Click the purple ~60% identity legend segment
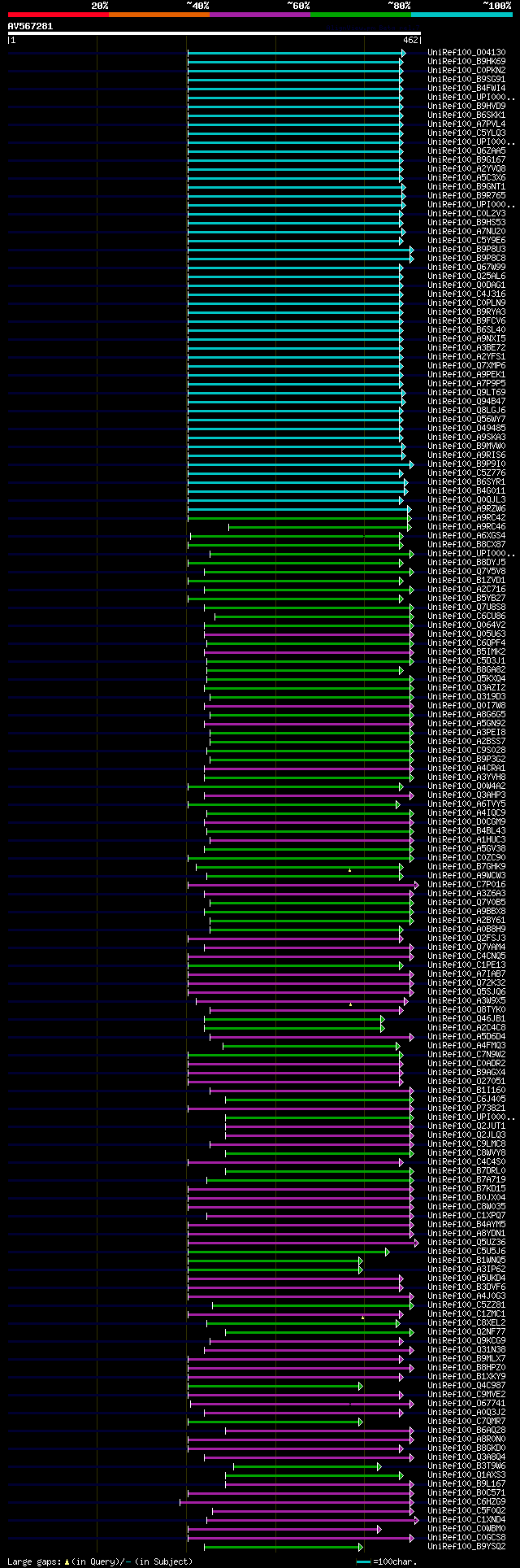Screen dimensions: 520x1568 (x=259, y=15)
